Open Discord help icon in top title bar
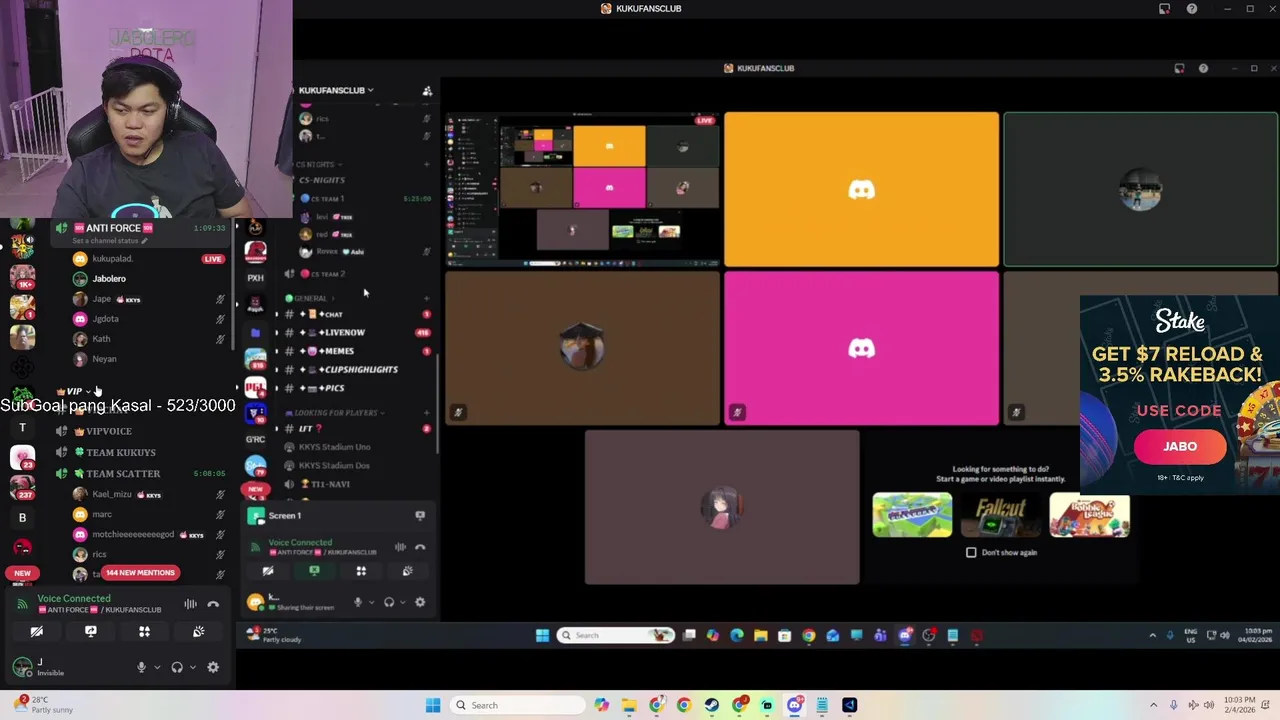 tap(1191, 9)
